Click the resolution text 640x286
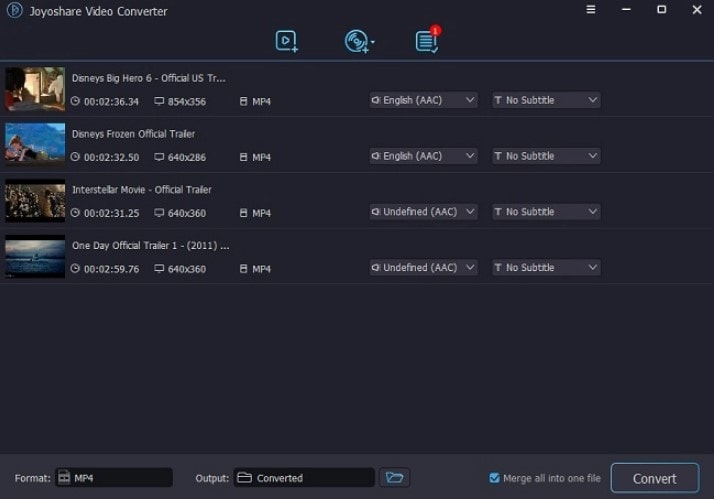Image resolution: width=718 pixels, height=500 pixels. [x=187, y=158]
